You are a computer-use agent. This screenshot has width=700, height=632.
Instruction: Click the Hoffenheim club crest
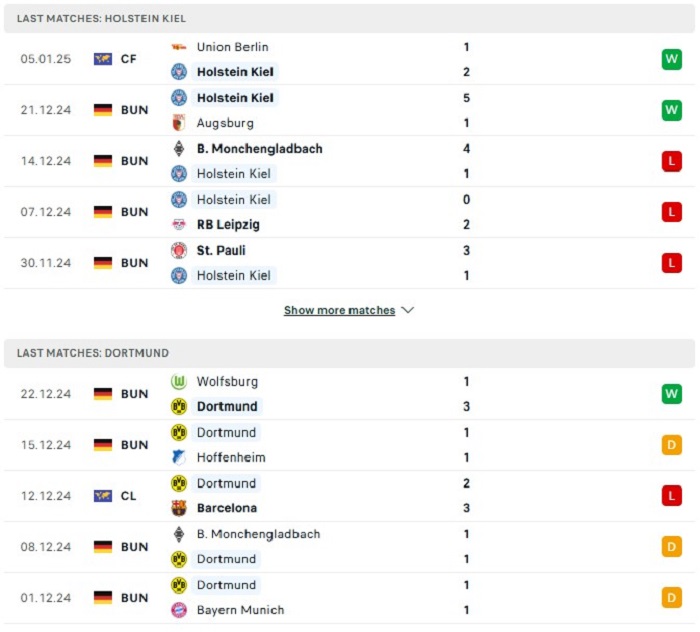click(x=179, y=457)
